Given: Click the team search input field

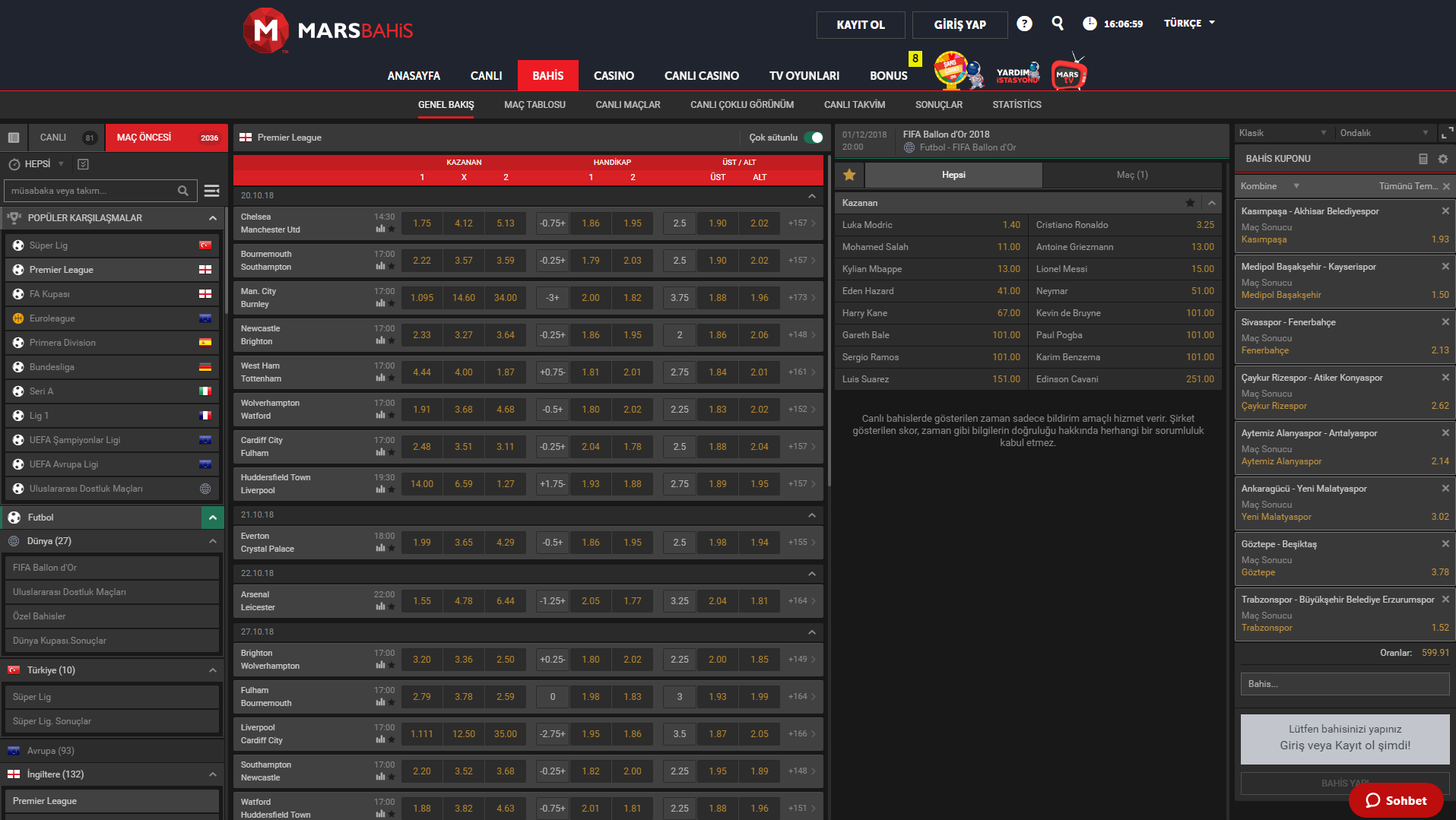Looking at the screenshot, I should pos(91,191).
